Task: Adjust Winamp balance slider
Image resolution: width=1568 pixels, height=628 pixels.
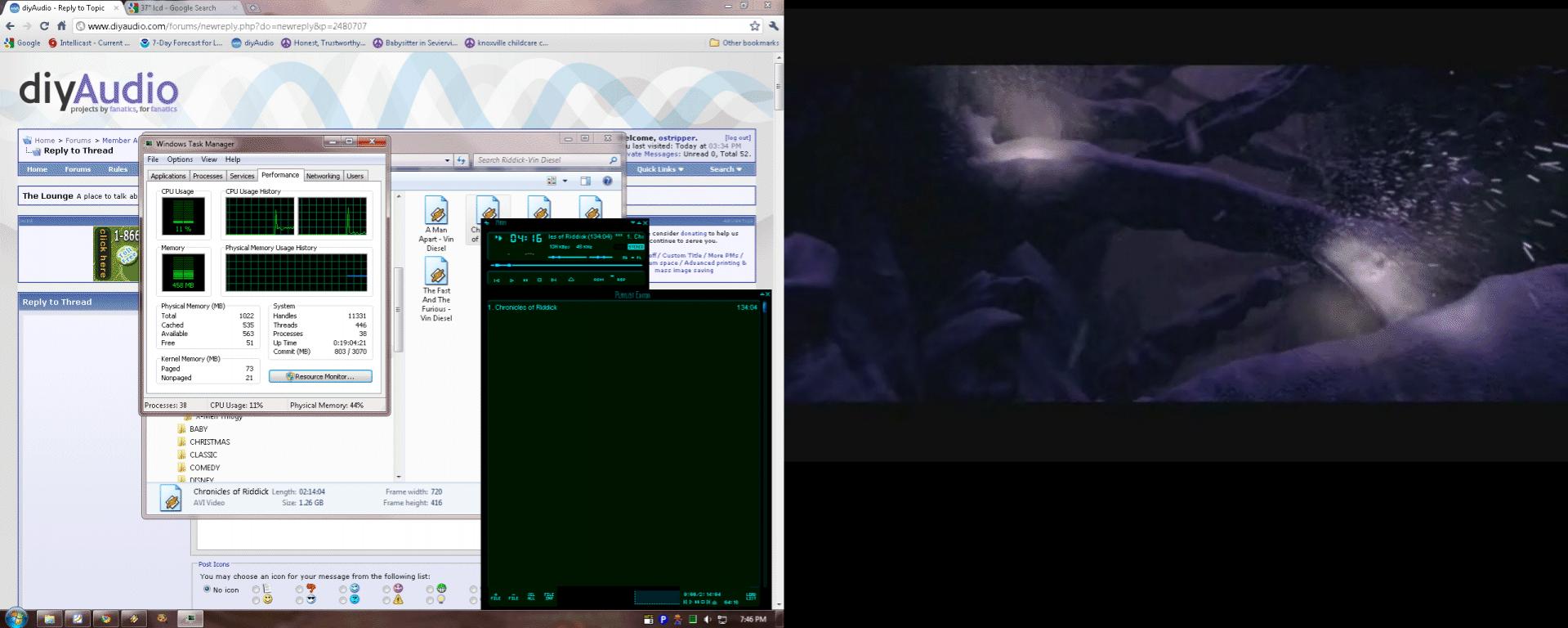Action: [x=601, y=258]
